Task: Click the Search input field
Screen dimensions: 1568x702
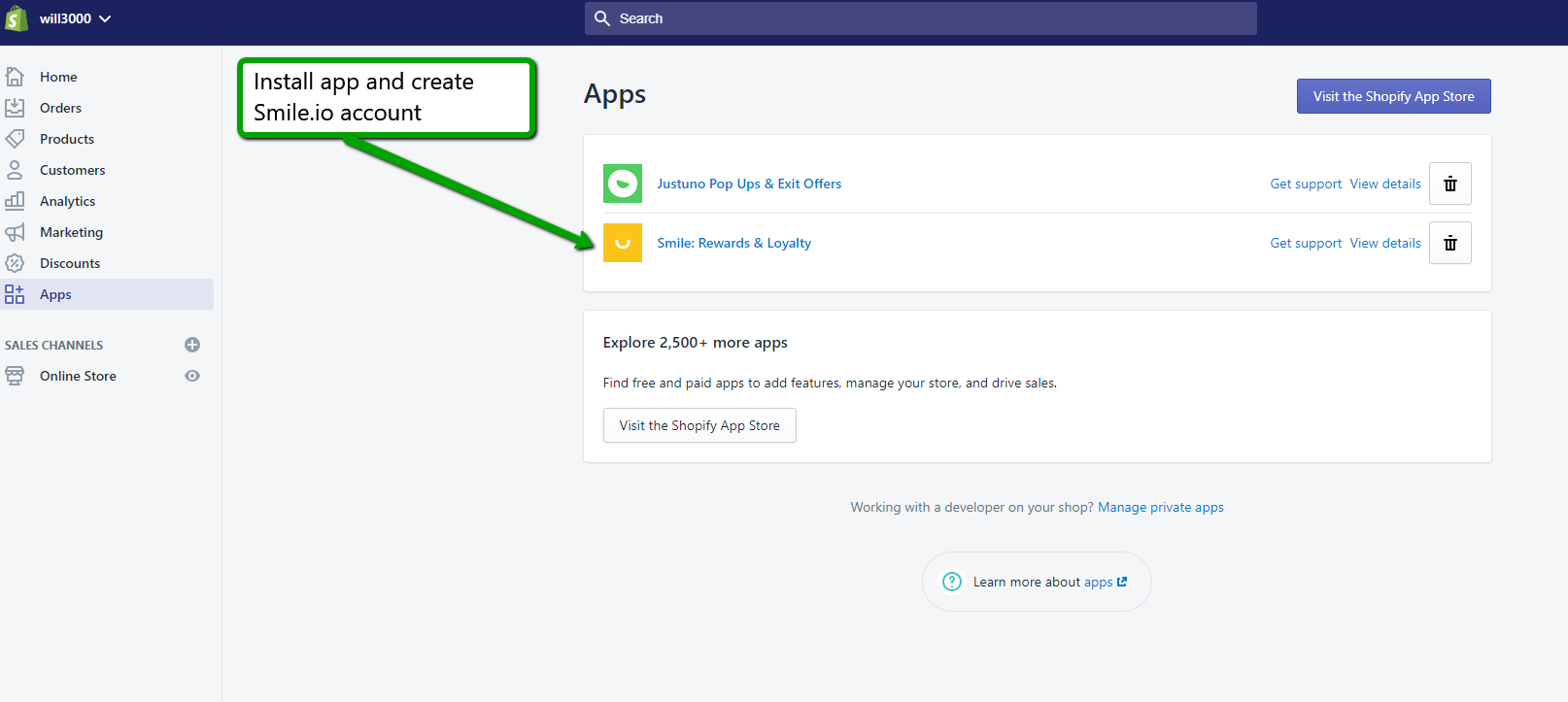Action: (920, 18)
